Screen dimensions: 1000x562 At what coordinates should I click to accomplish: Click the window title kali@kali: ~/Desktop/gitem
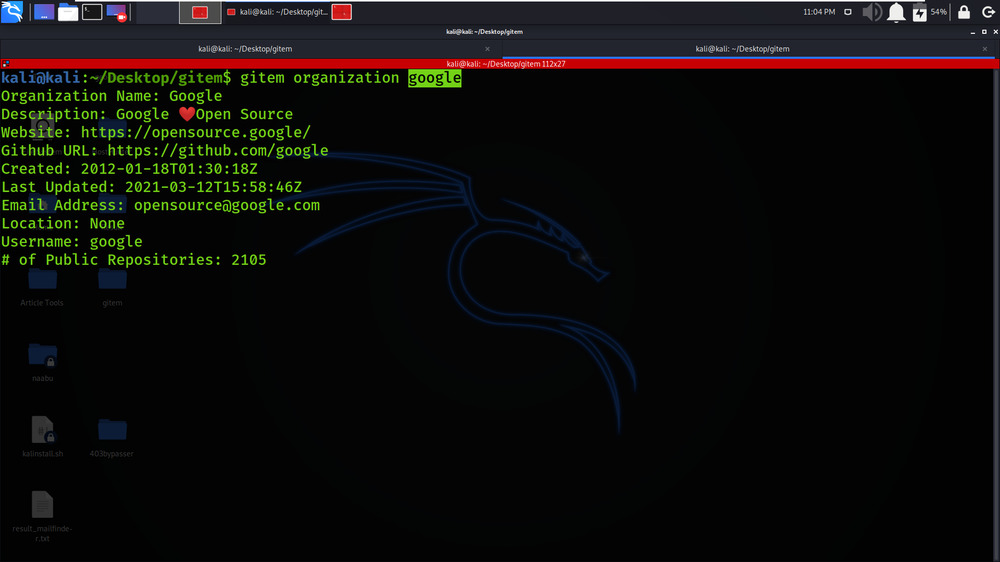point(484,31)
